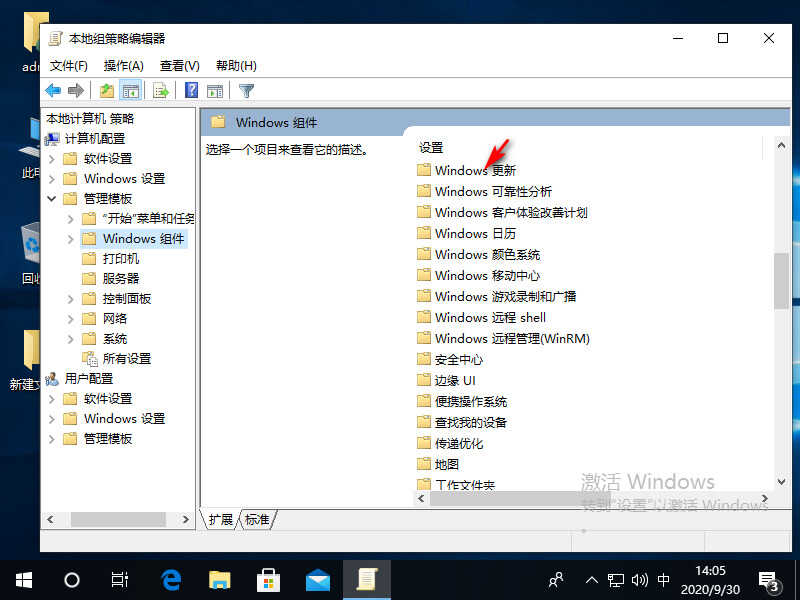Select the 边缘 UI folder
800x600 pixels.
coord(446,380)
